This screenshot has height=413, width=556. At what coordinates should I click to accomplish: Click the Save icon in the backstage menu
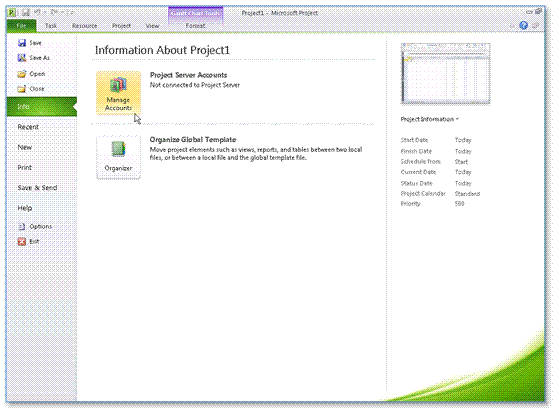click(22, 43)
